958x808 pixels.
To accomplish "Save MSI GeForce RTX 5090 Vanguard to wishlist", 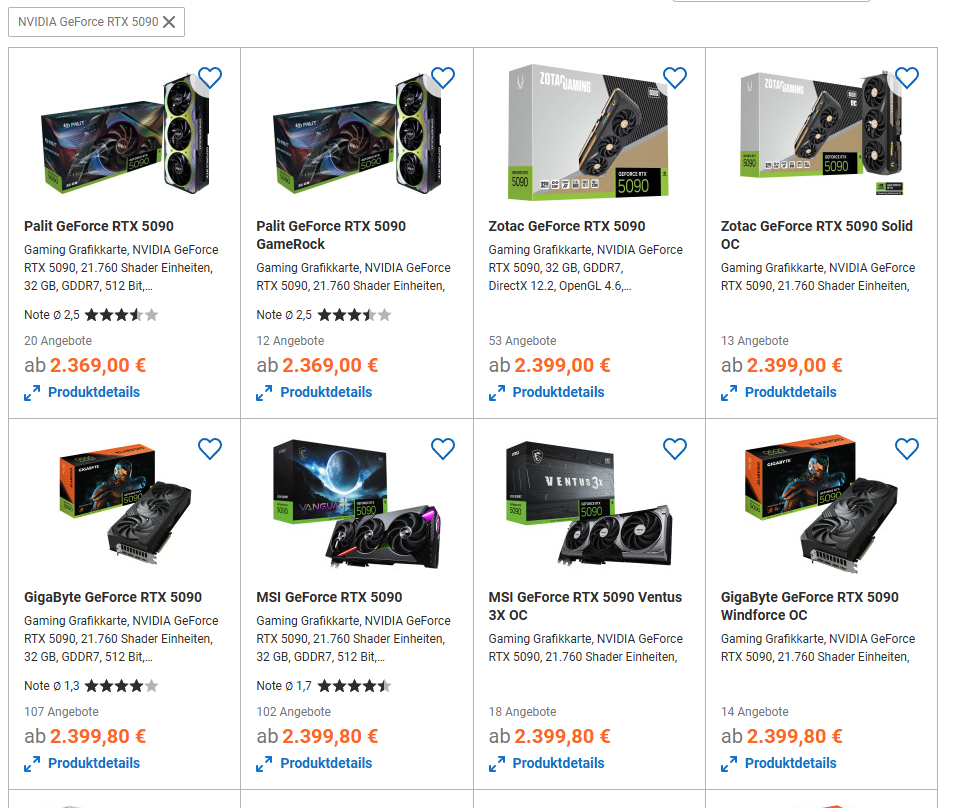I will click(x=442, y=449).
